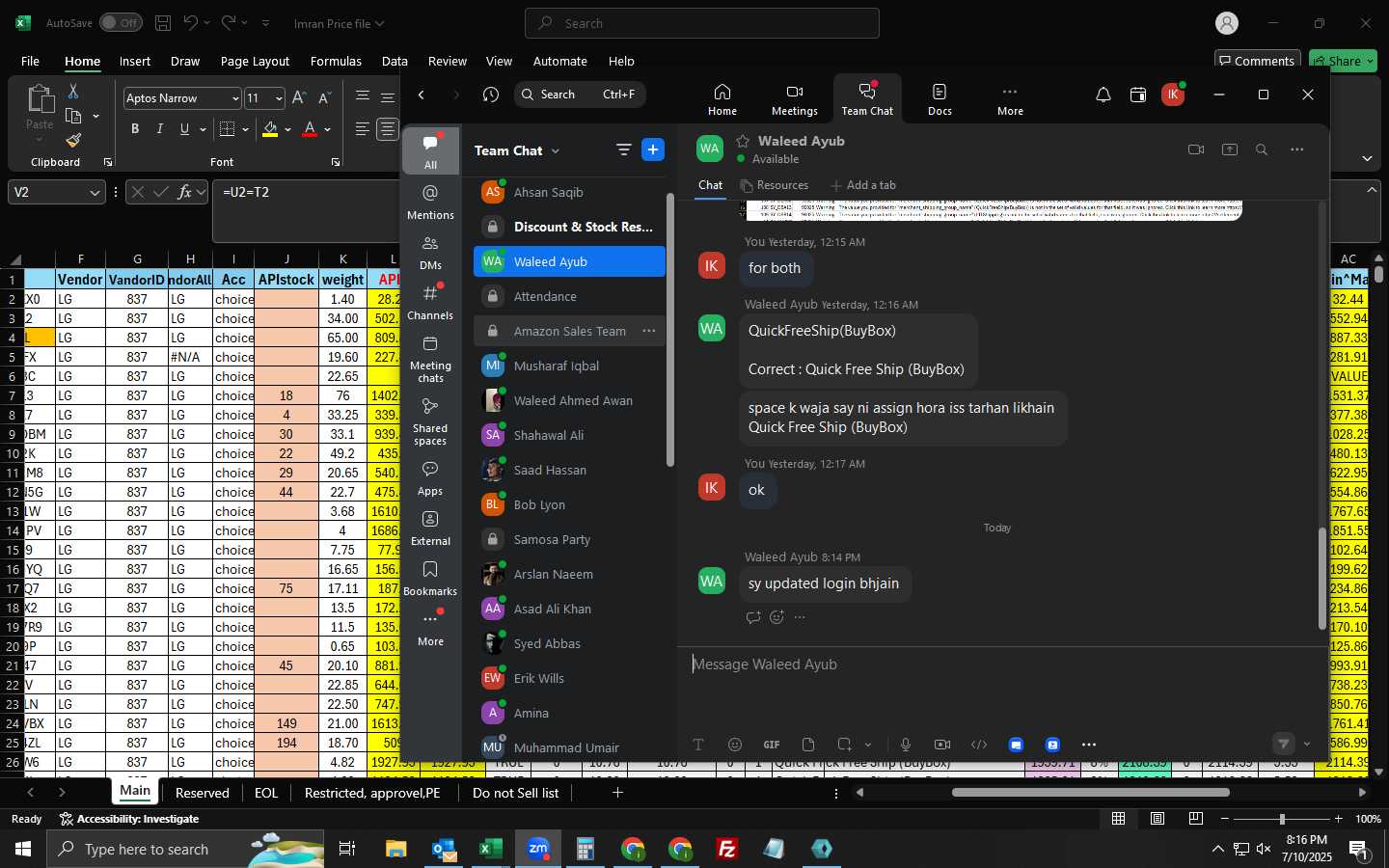The width and height of the screenshot is (1389, 868).
Task: Click Add a tab in chat
Action: [x=862, y=185]
